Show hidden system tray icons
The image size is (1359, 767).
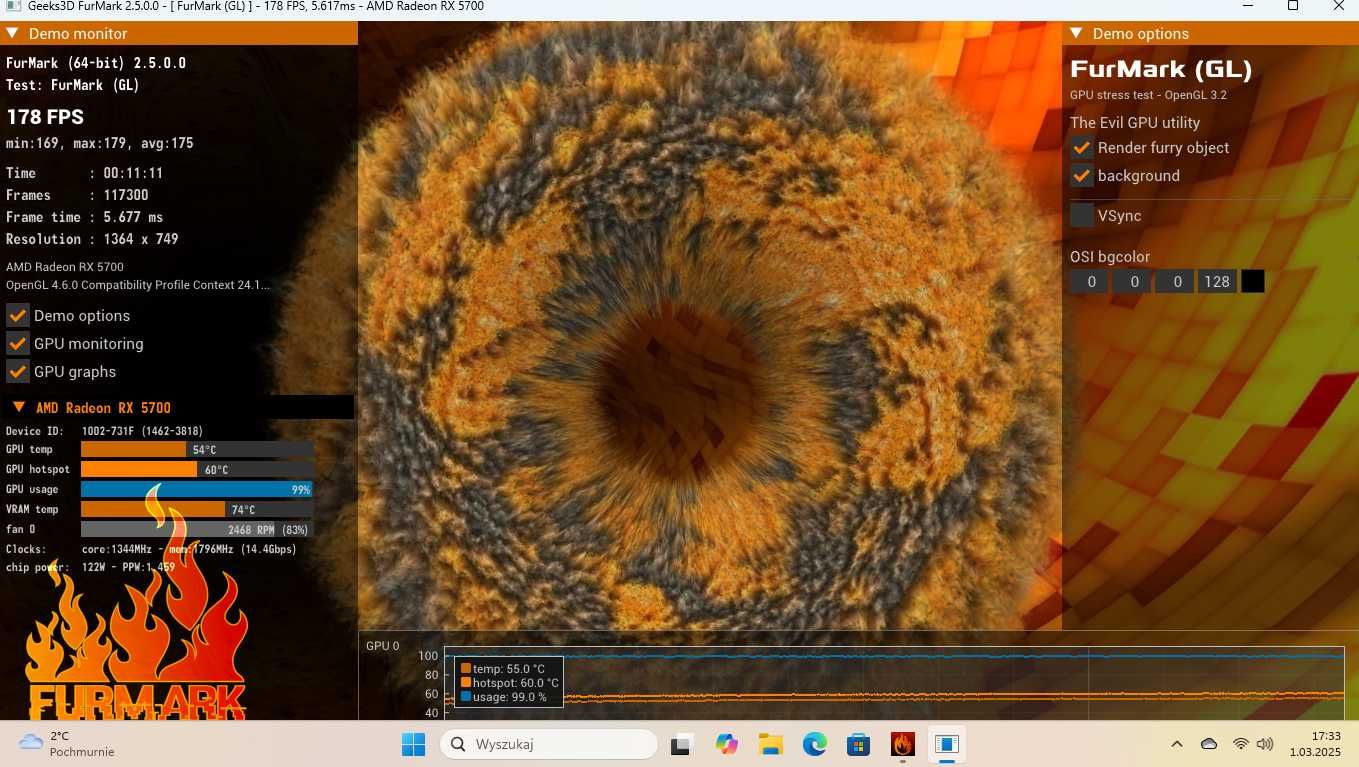1177,744
